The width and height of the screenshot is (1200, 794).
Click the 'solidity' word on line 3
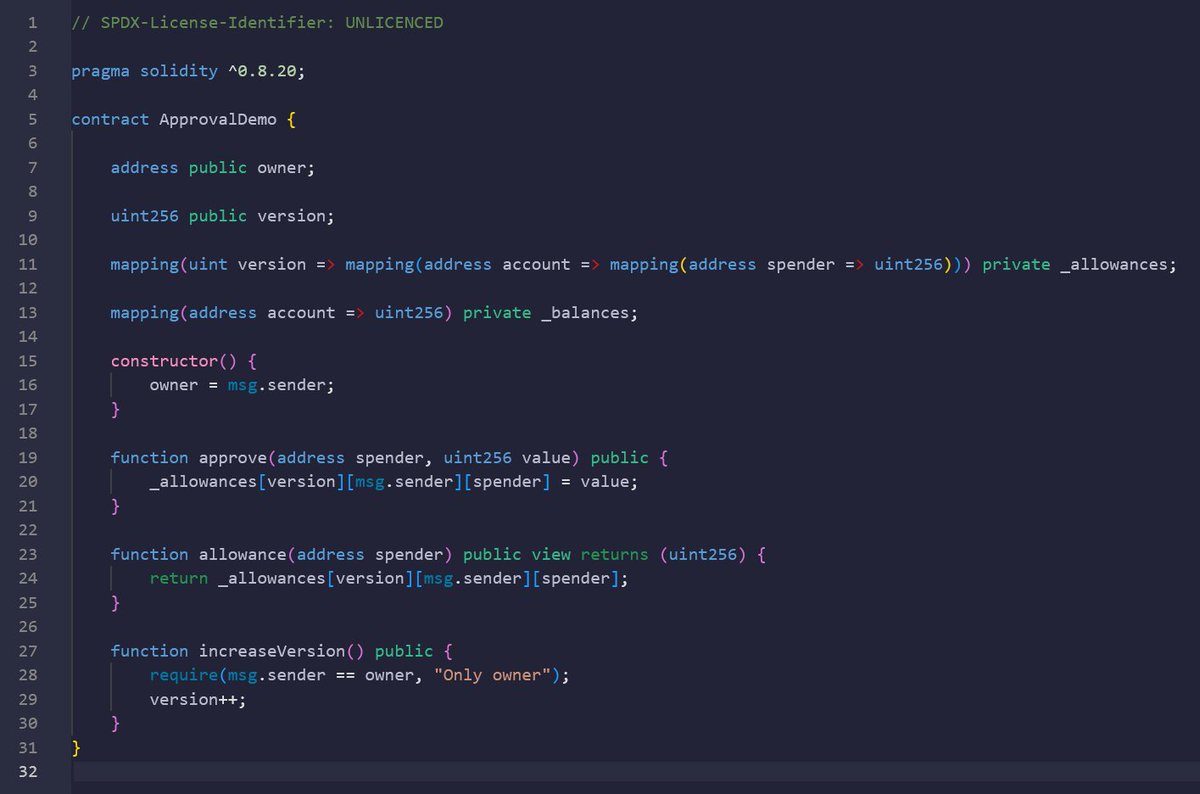179,71
